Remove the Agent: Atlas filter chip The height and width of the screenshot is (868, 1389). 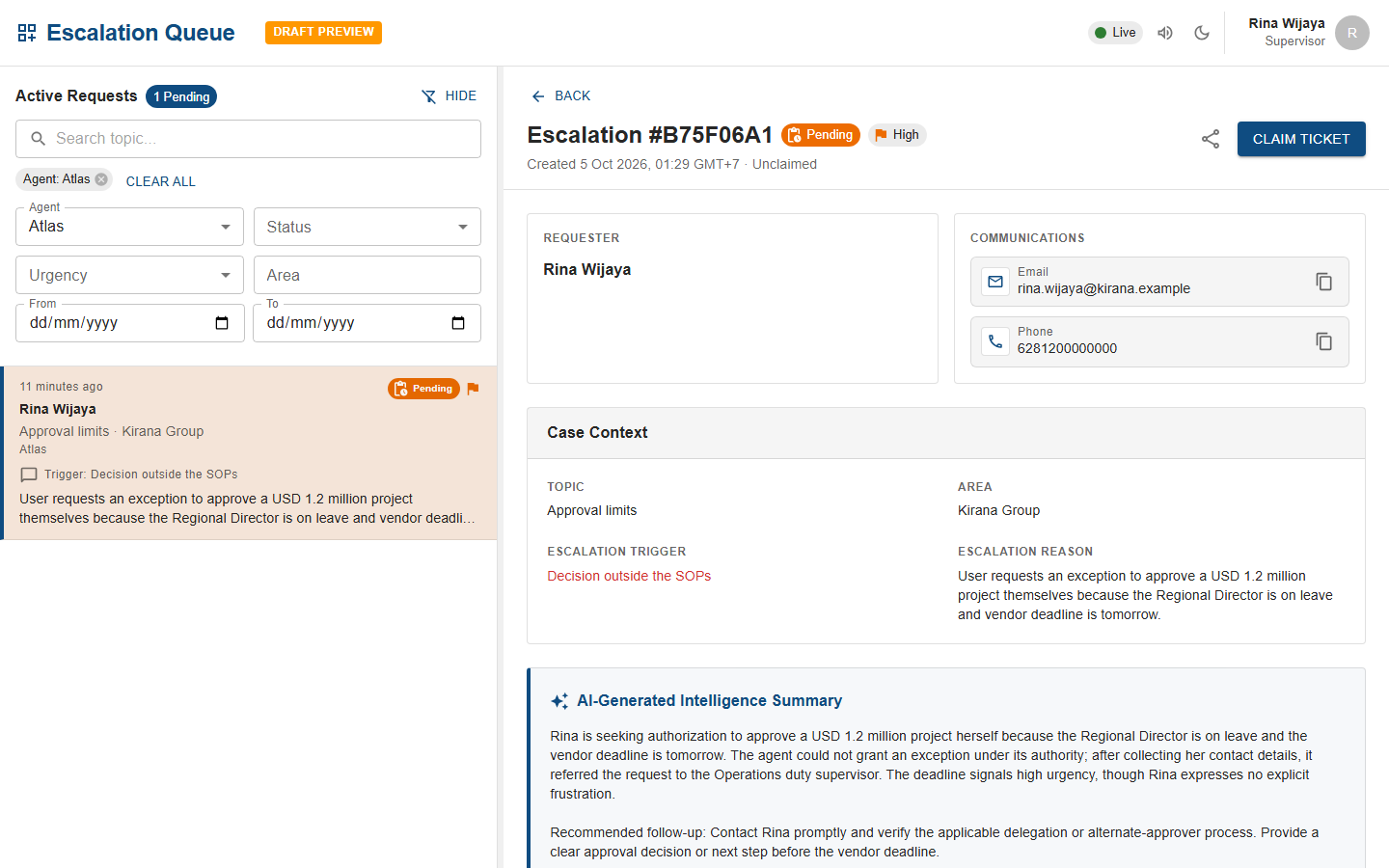click(101, 179)
